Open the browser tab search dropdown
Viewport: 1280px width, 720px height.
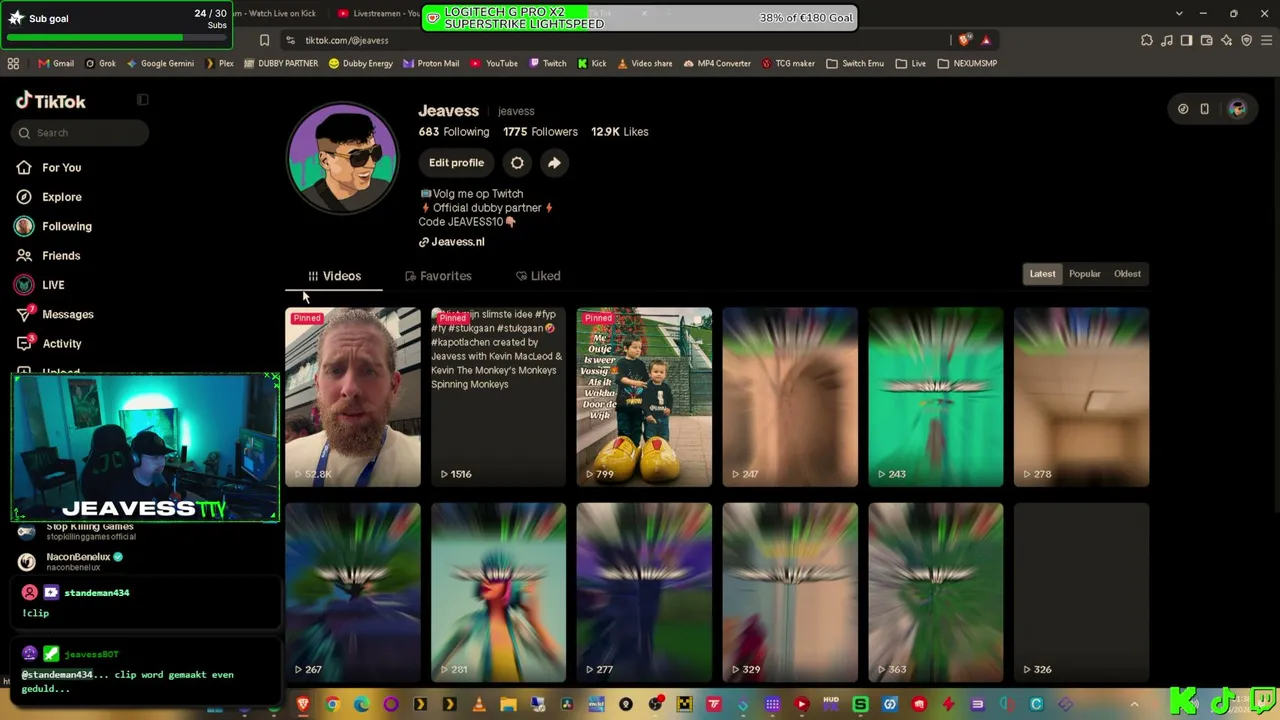point(1179,13)
